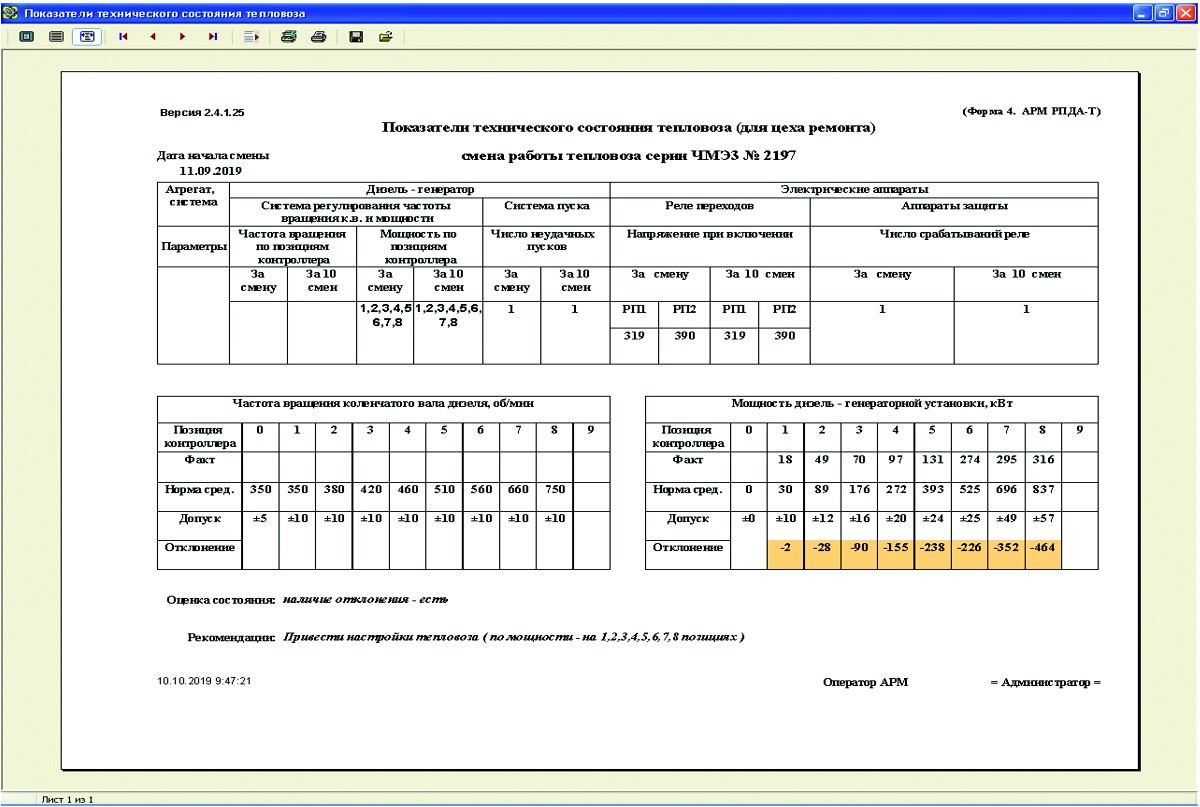
Task: Click the zoom to fit page icon
Action: (x=27, y=36)
